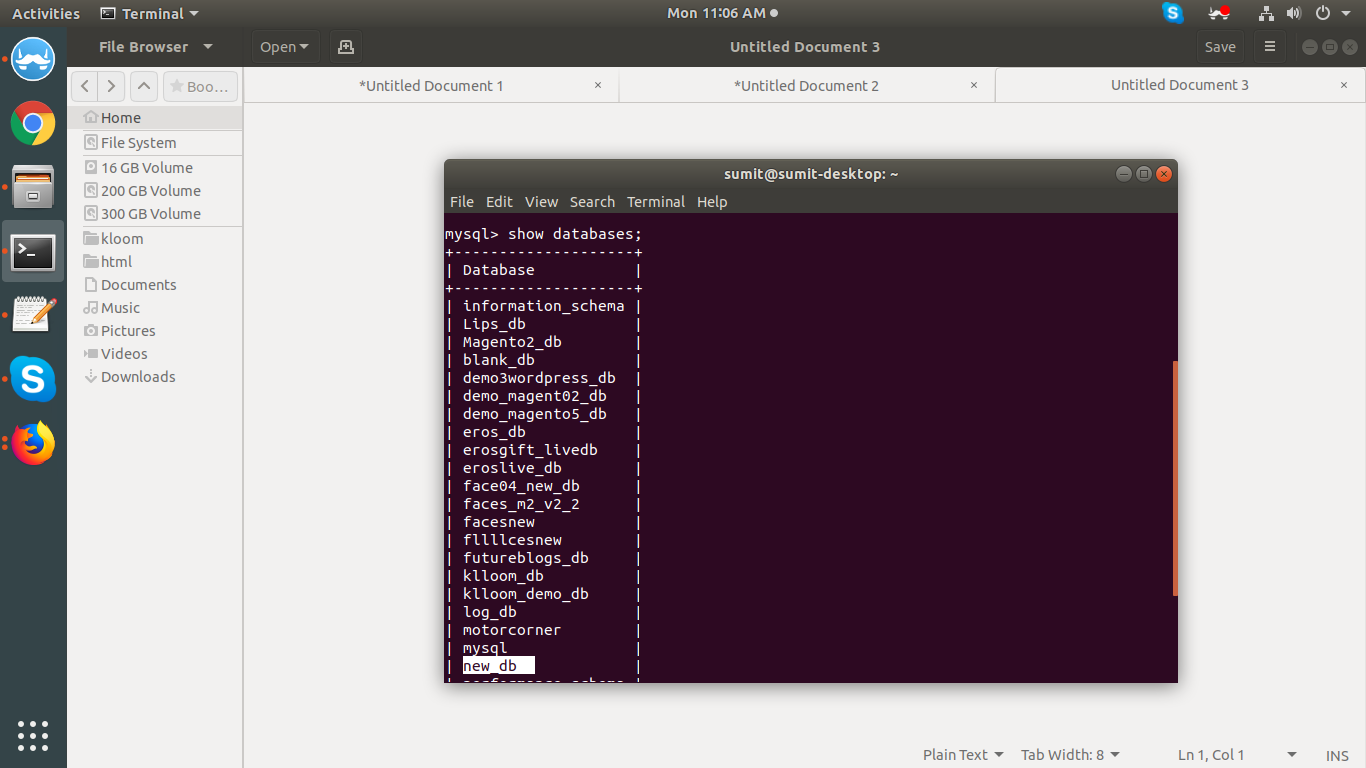Go forward in the file browser panel
The height and width of the screenshot is (768, 1366).
click(x=111, y=86)
